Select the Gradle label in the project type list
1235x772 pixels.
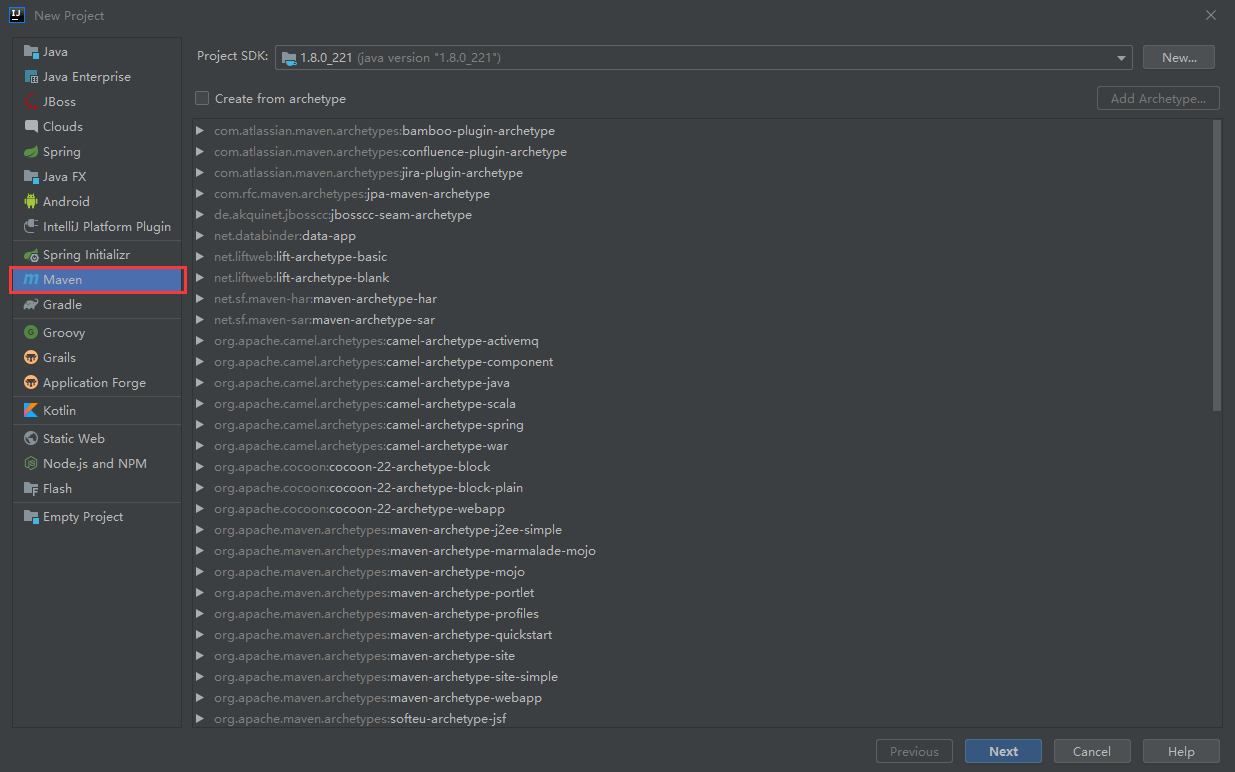[62, 305]
